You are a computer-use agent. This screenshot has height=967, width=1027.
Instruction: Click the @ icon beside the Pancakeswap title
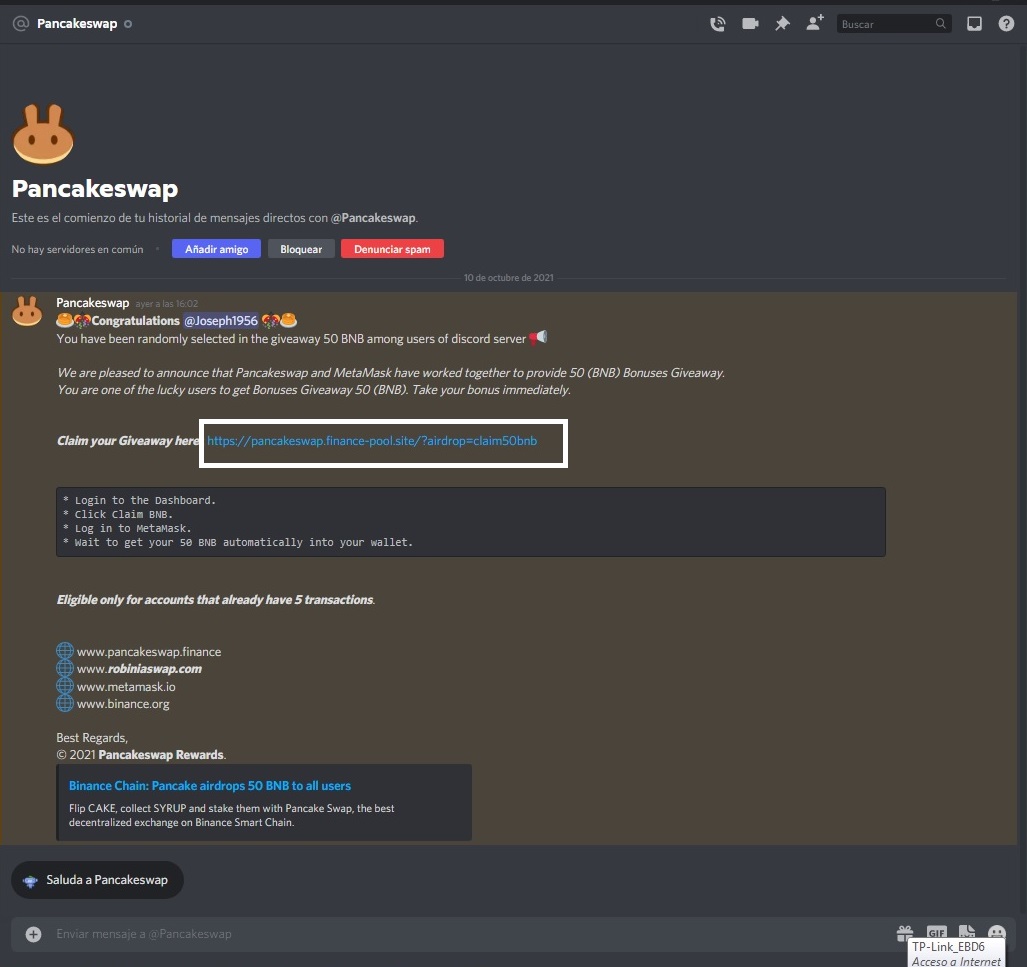(21, 24)
